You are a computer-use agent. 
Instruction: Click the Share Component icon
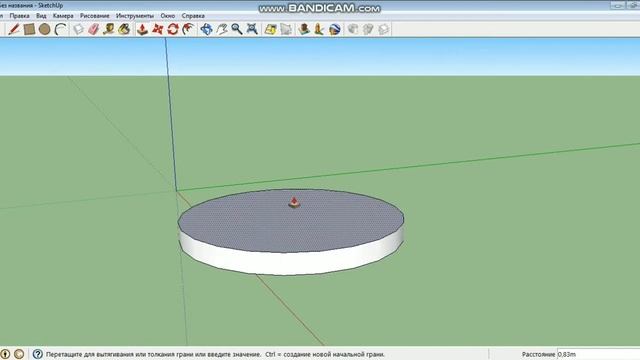pyautogui.click(x=383, y=29)
